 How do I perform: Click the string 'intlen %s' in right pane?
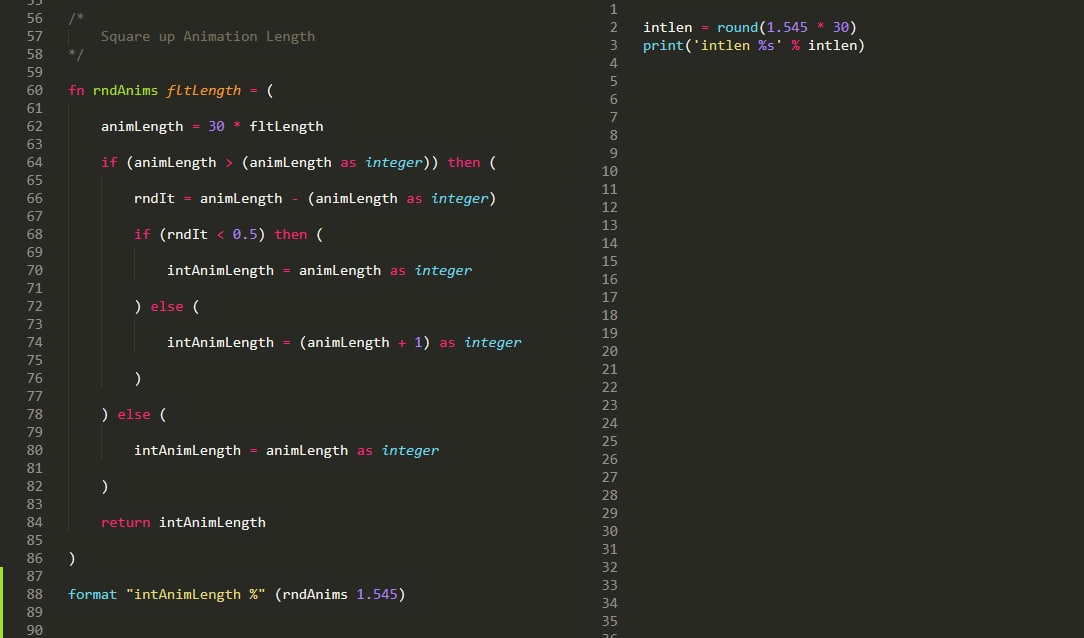(x=738, y=45)
